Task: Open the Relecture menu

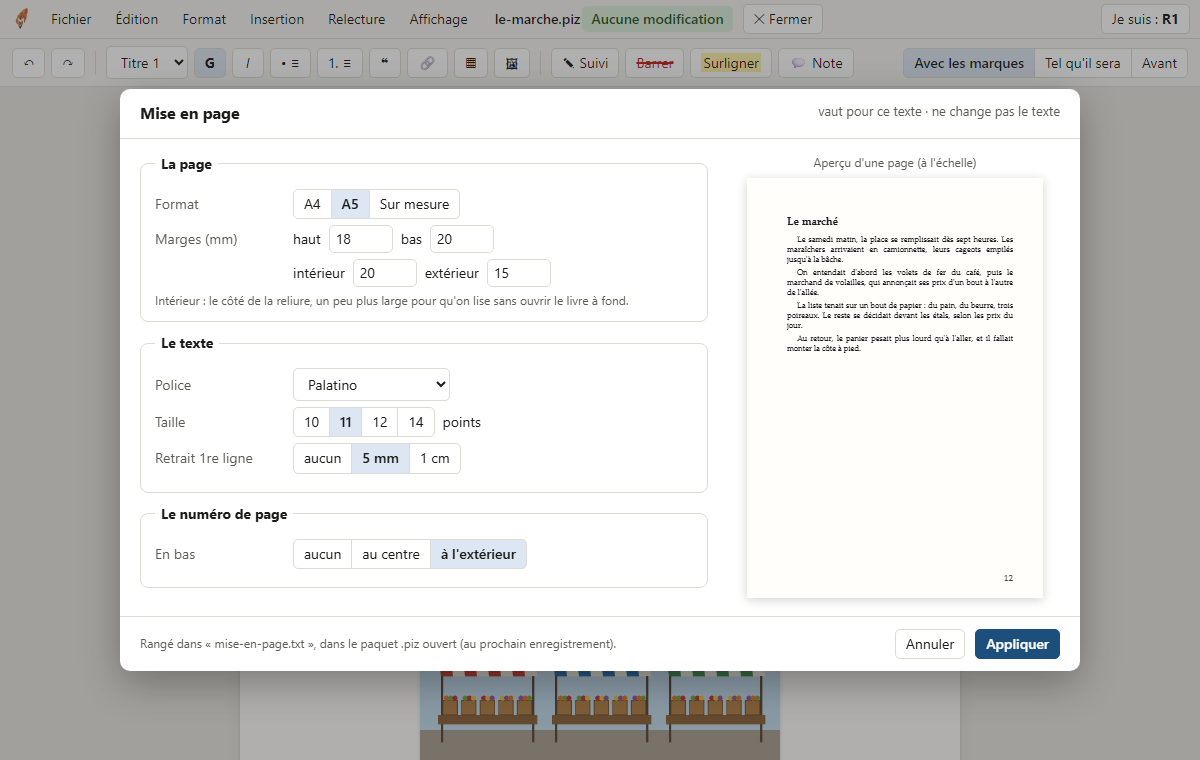Action: tap(357, 19)
